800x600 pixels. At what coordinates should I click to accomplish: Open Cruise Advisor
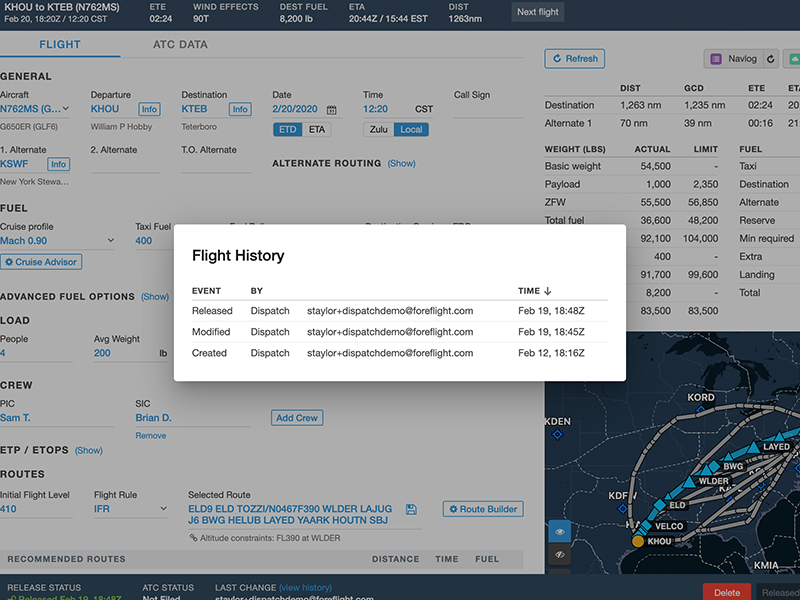pyautogui.click(x=41, y=261)
